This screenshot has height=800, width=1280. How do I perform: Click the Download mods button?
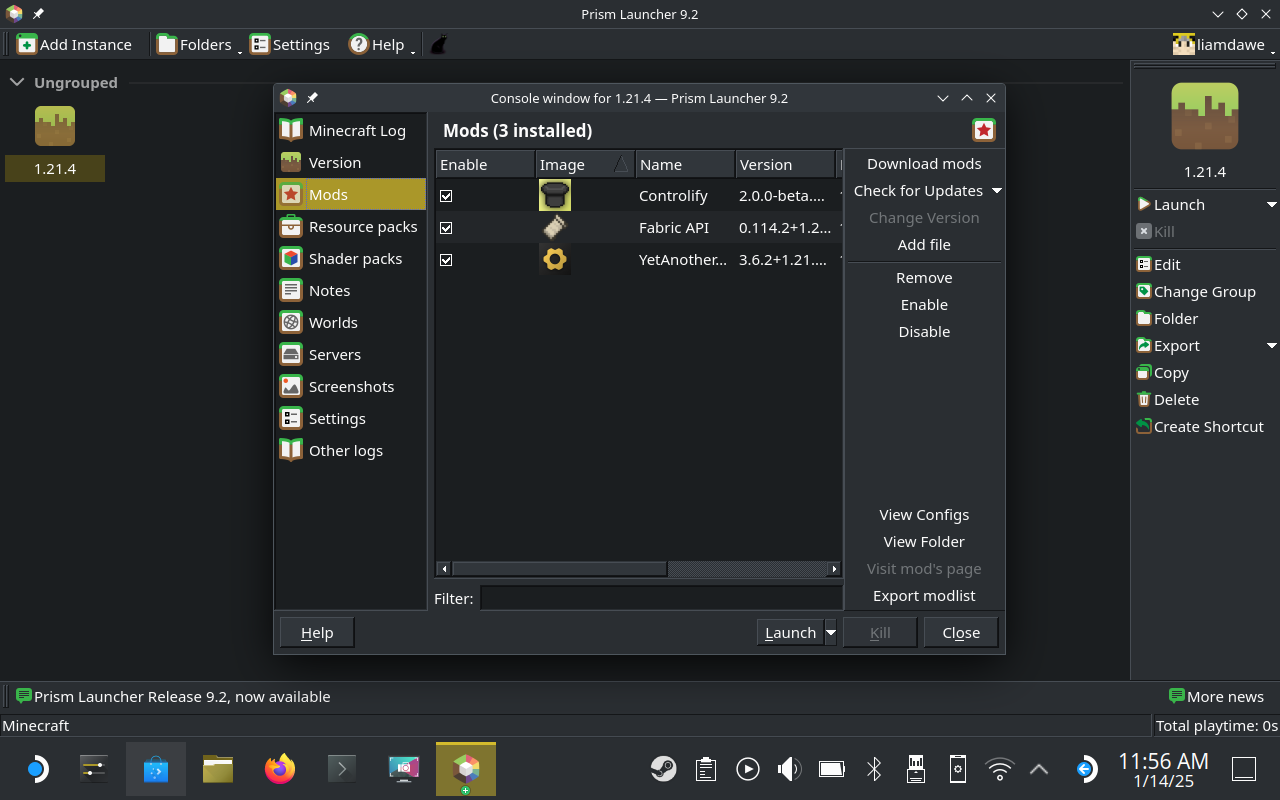(923, 164)
